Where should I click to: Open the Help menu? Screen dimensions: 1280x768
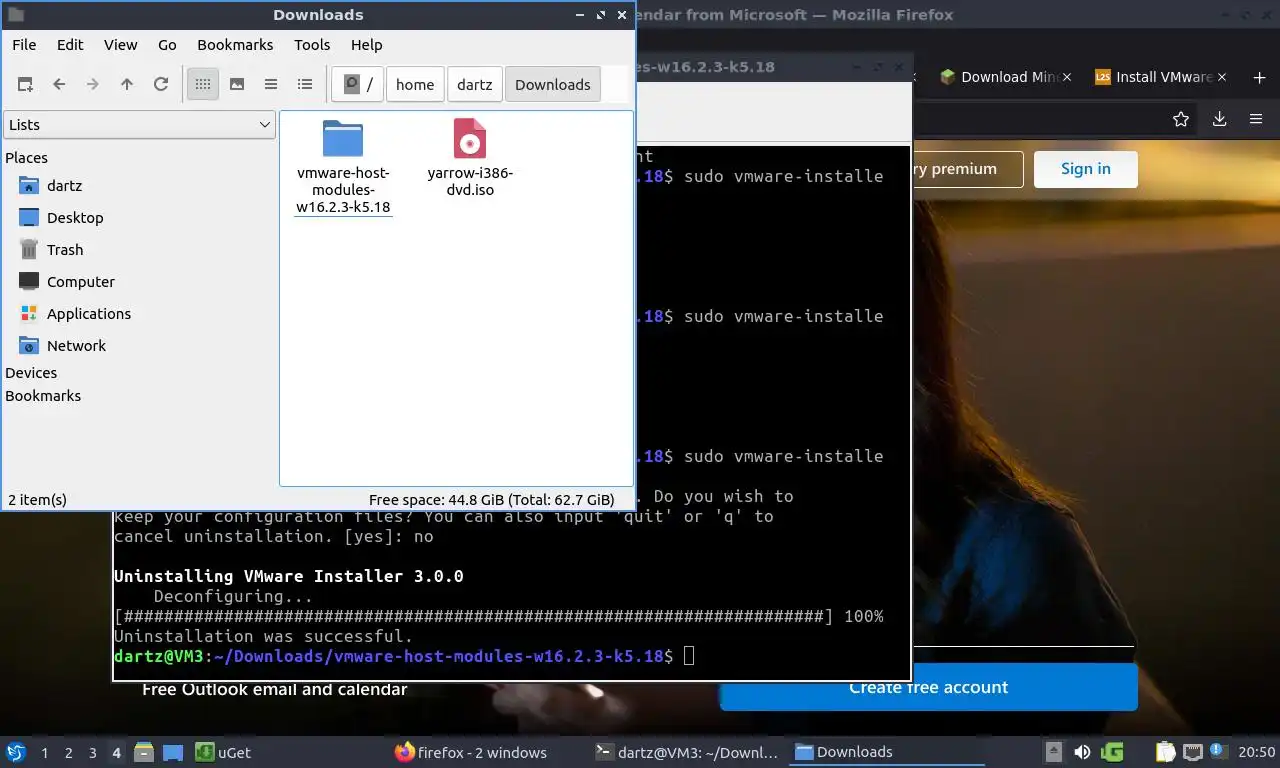[x=367, y=45]
